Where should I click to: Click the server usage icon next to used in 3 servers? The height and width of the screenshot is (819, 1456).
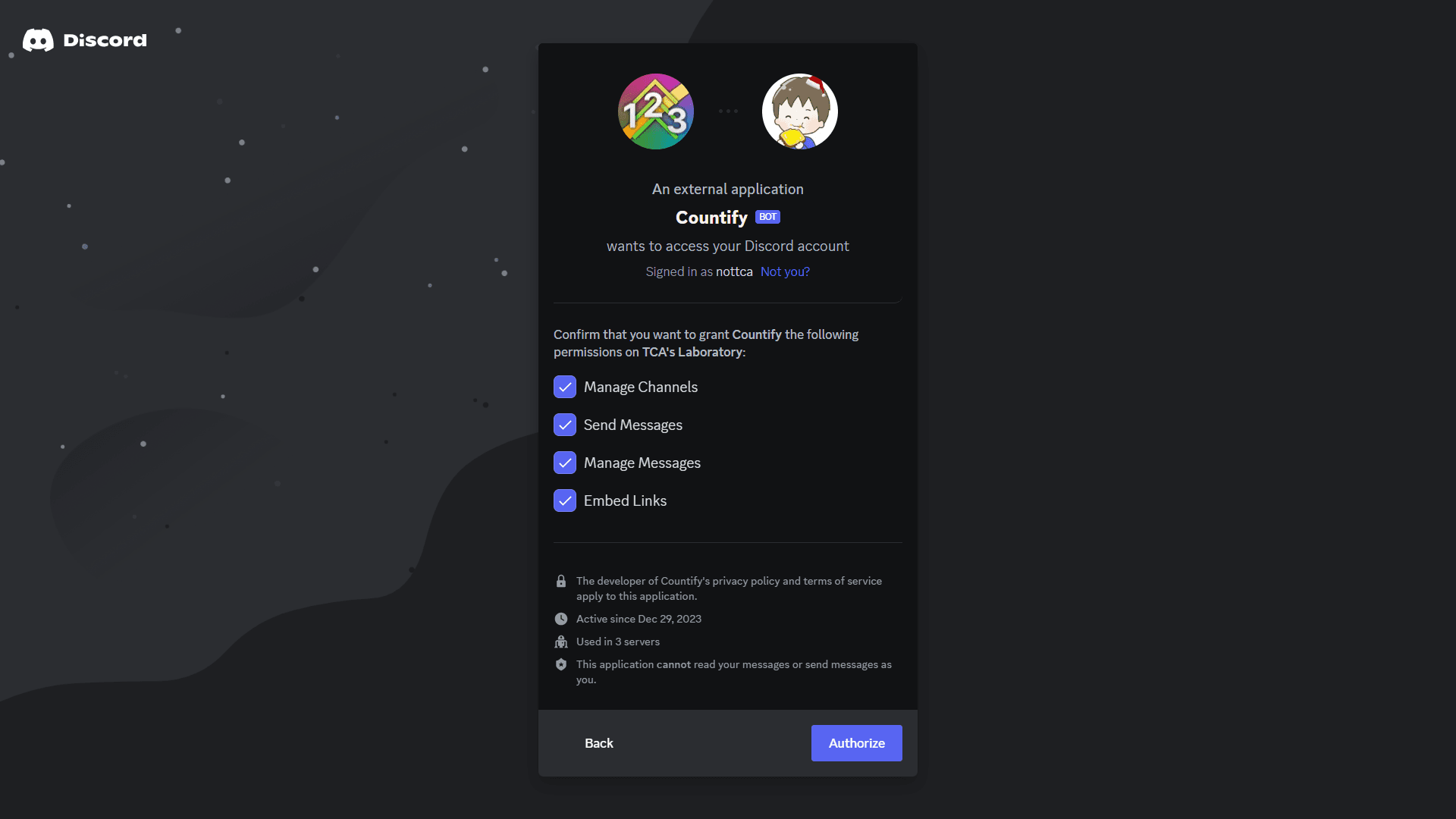[560, 641]
